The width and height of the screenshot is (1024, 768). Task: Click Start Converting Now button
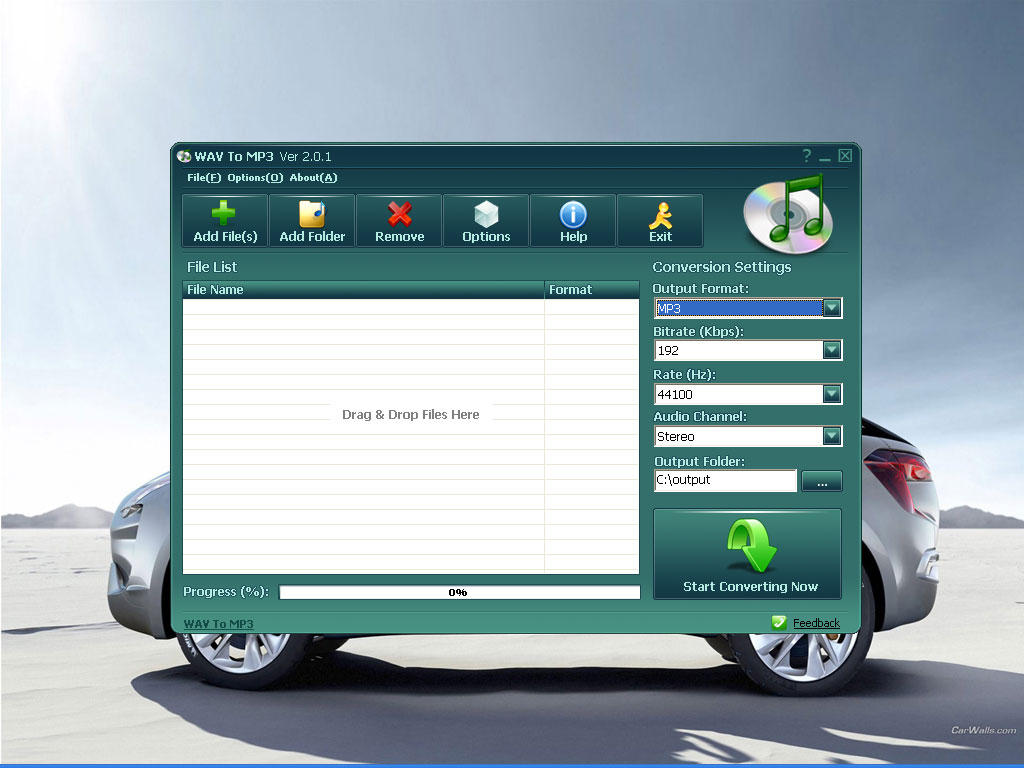click(747, 554)
